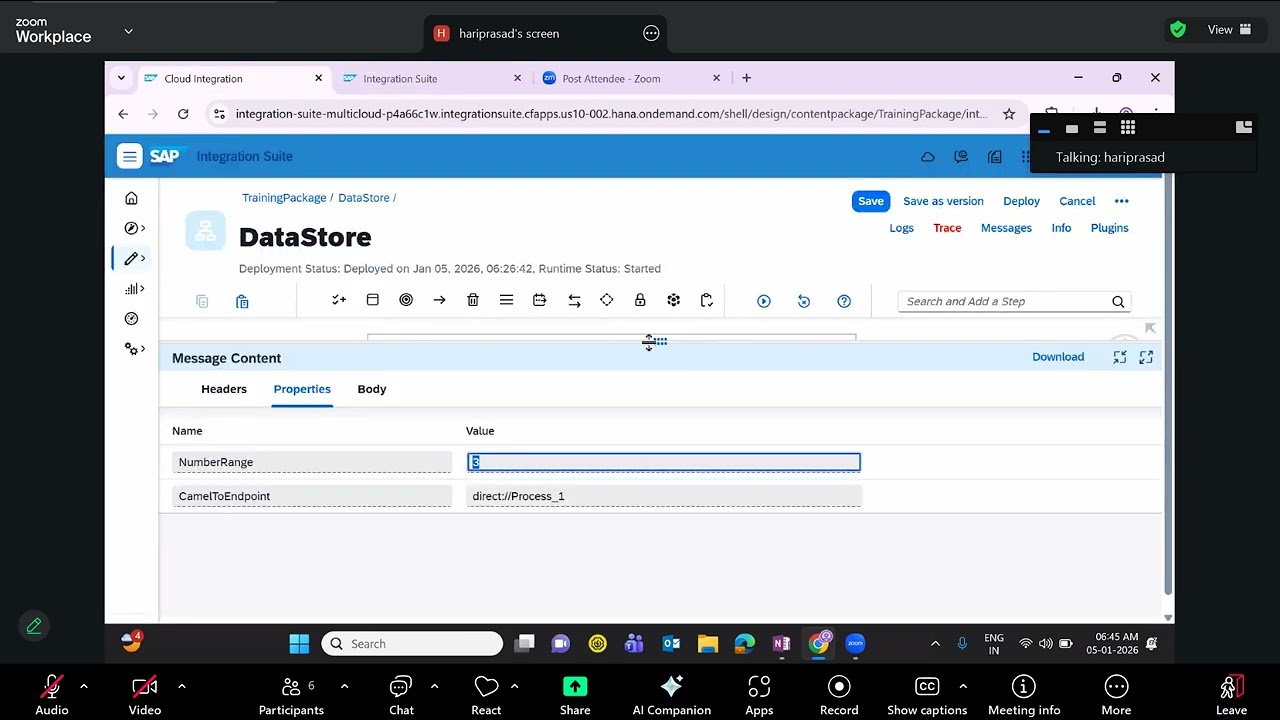Click the Delete trash icon

[473, 300]
